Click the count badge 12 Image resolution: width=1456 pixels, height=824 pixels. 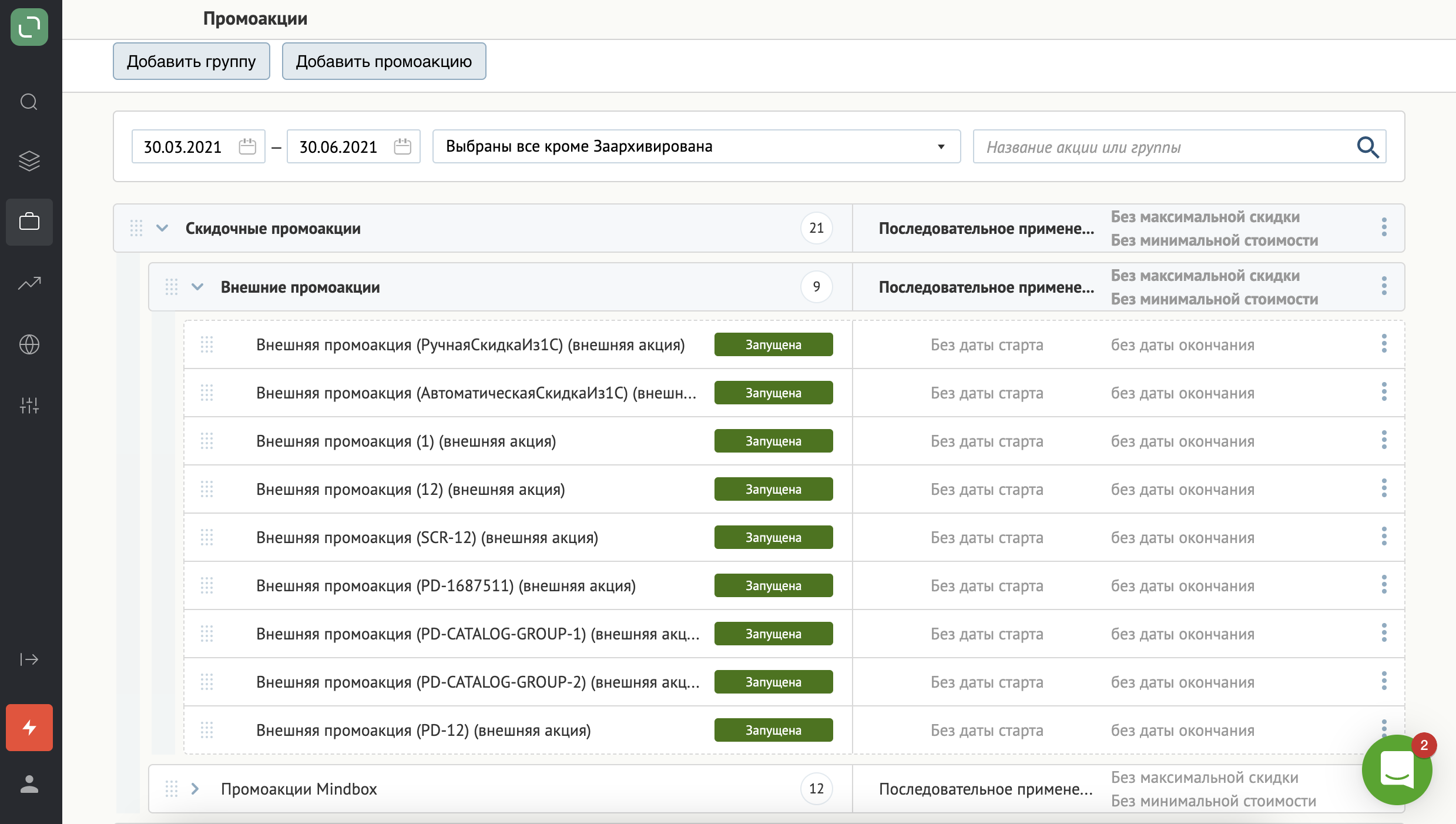817,789
